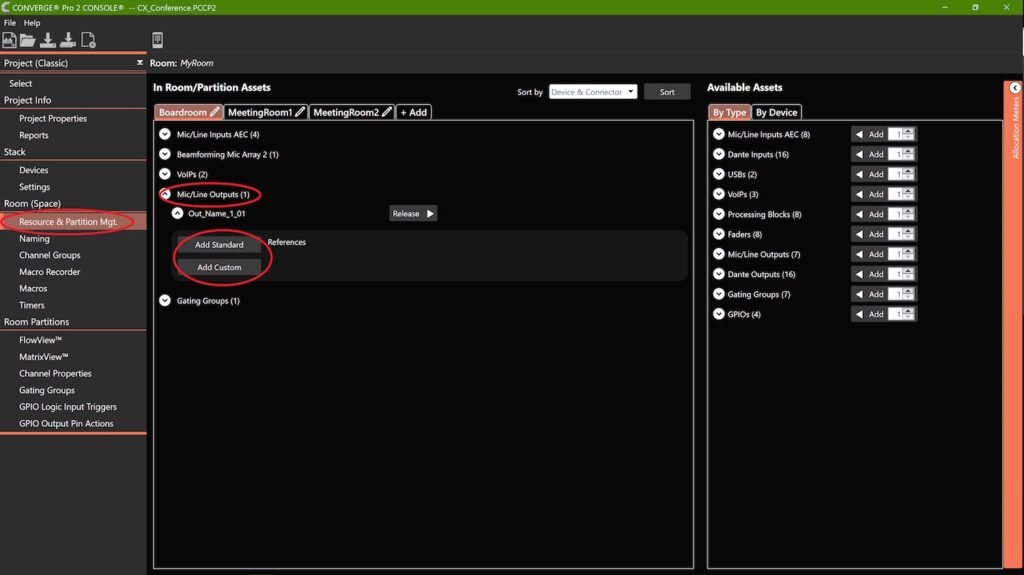Expand available USBs (2)
The height and width of the screenshot is (575, 1024).
(718, 174)
